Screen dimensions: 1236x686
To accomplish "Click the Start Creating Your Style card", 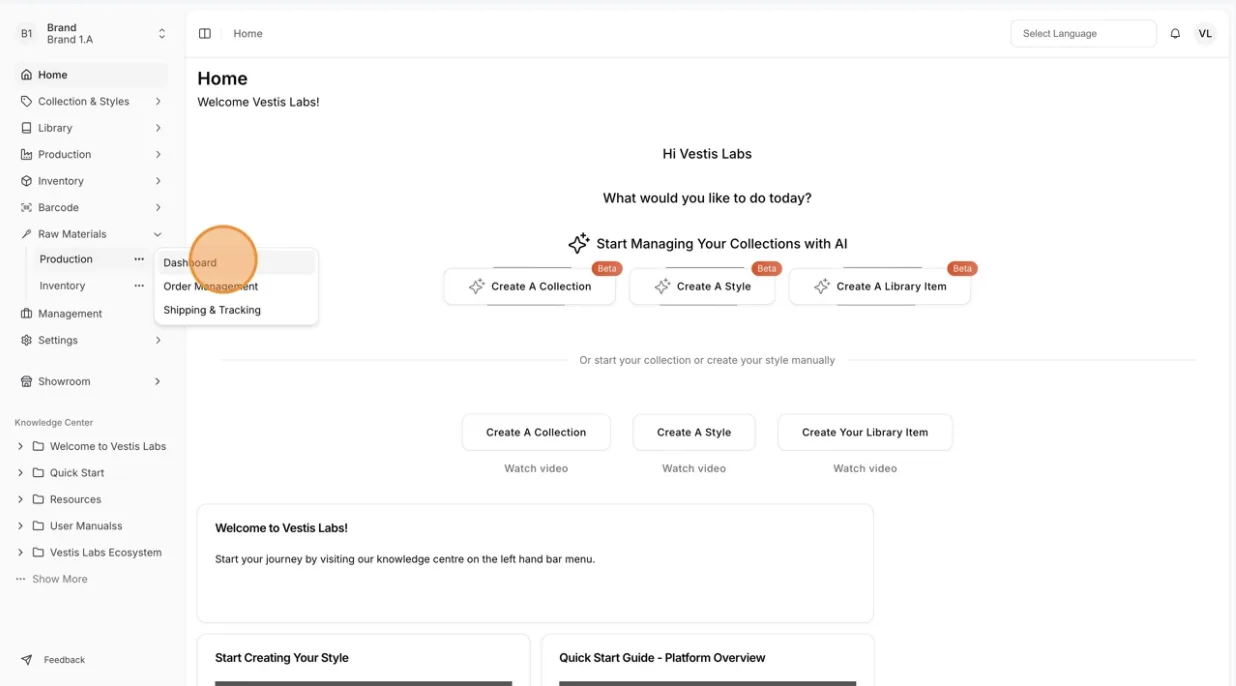I will tap(363, 660).
